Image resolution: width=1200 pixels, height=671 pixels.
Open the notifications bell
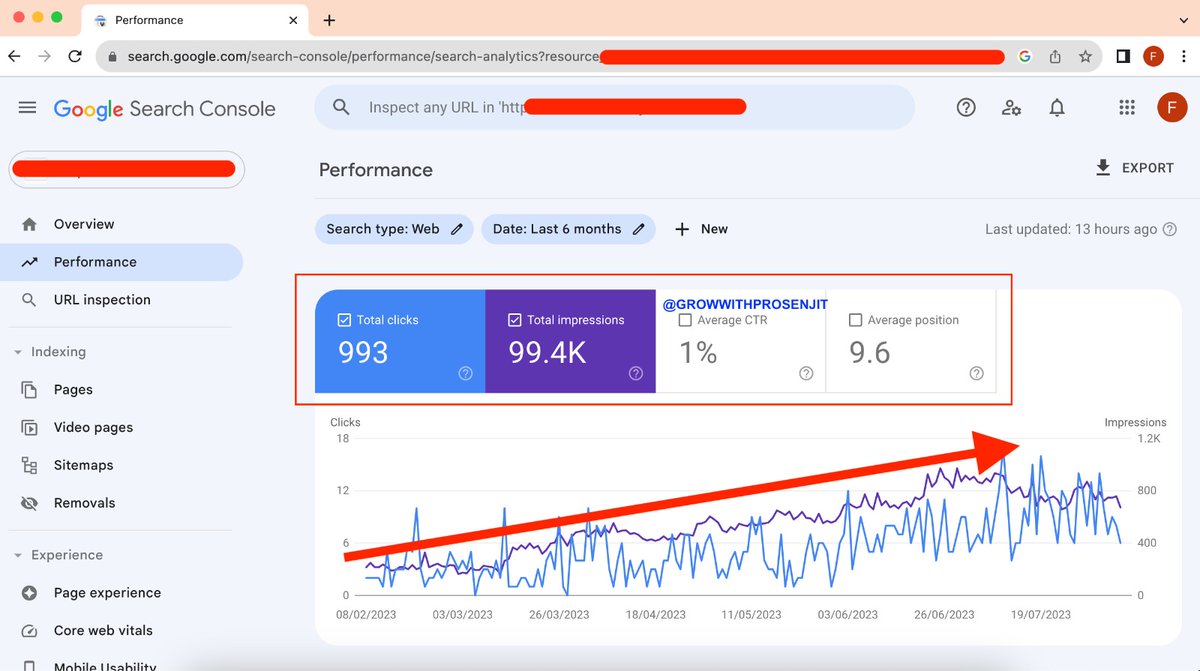tap(1057, 108)
